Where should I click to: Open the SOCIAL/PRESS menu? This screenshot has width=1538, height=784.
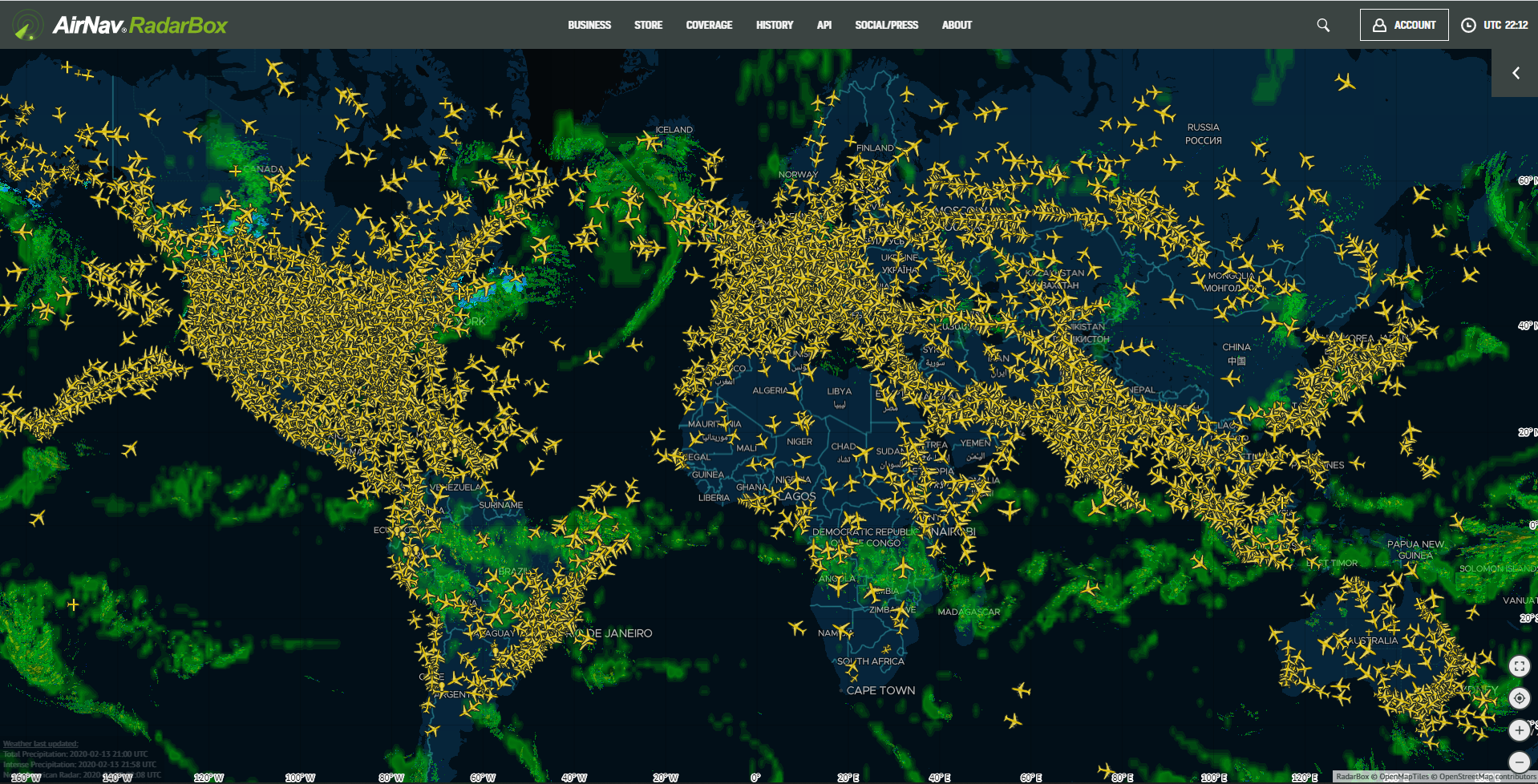(887, 25)
